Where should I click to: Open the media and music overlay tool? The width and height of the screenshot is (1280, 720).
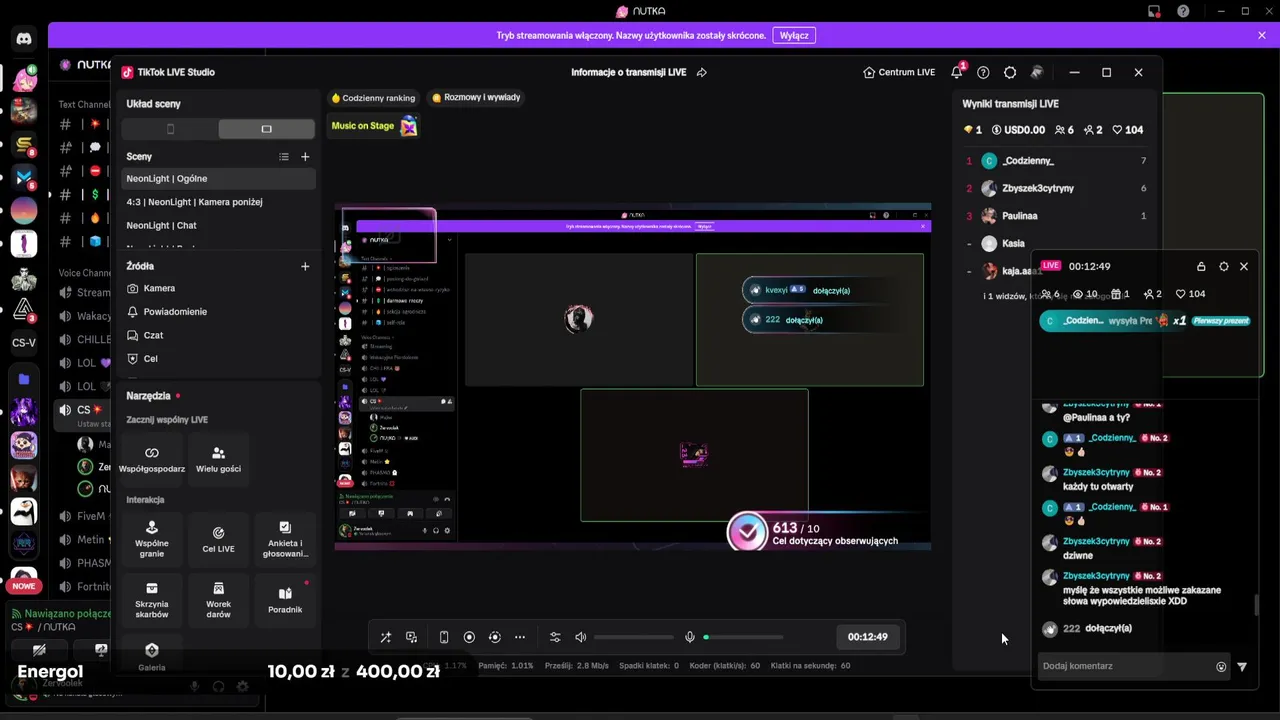pyautogui.click(x=411, y=637)
